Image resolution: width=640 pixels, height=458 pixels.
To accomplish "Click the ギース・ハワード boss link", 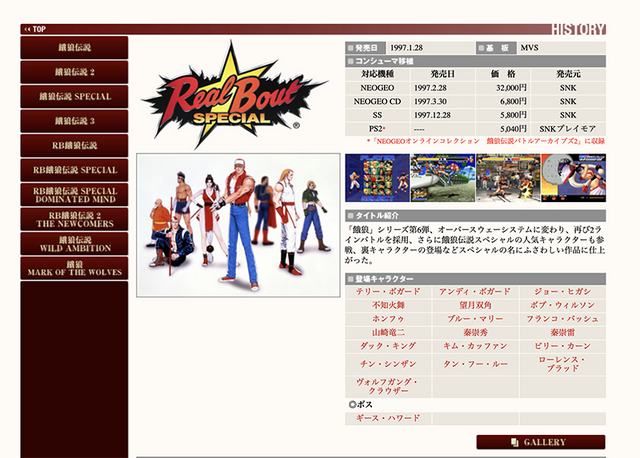I will (388, 418).
